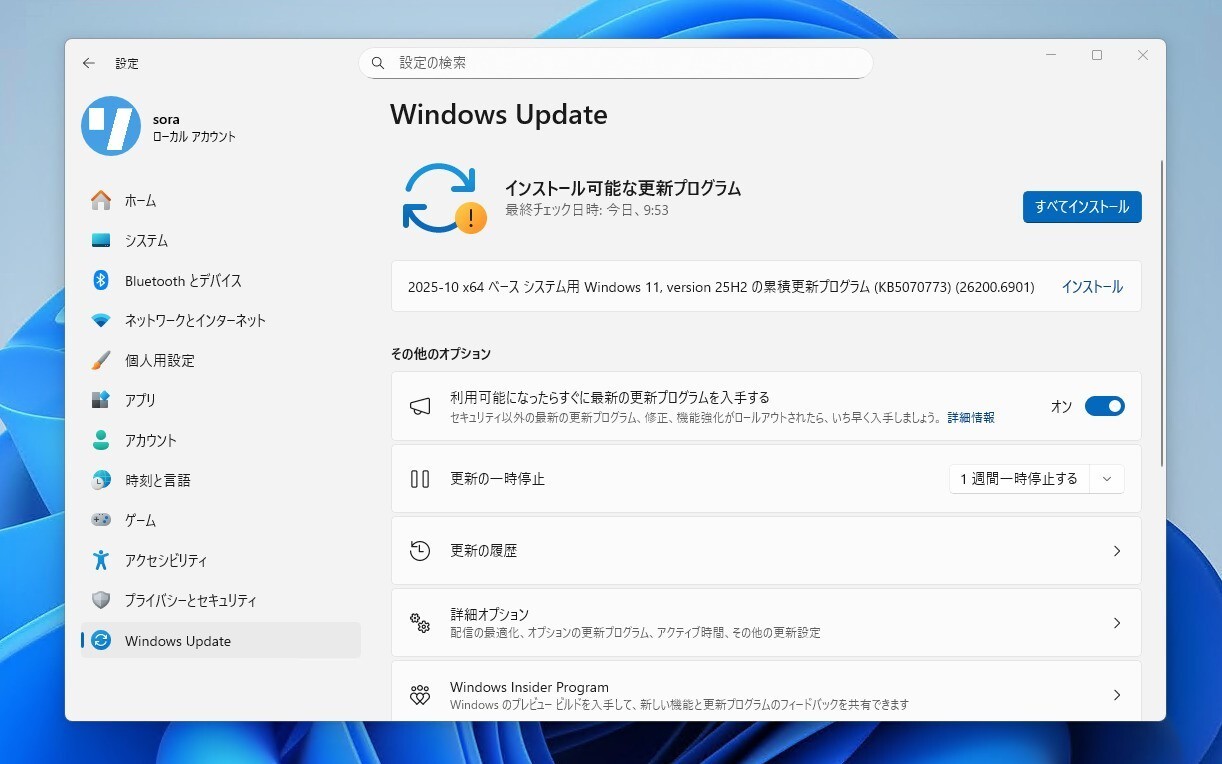
Task: Go to ホーム in sidebar
Action: [x=140, y=201]
